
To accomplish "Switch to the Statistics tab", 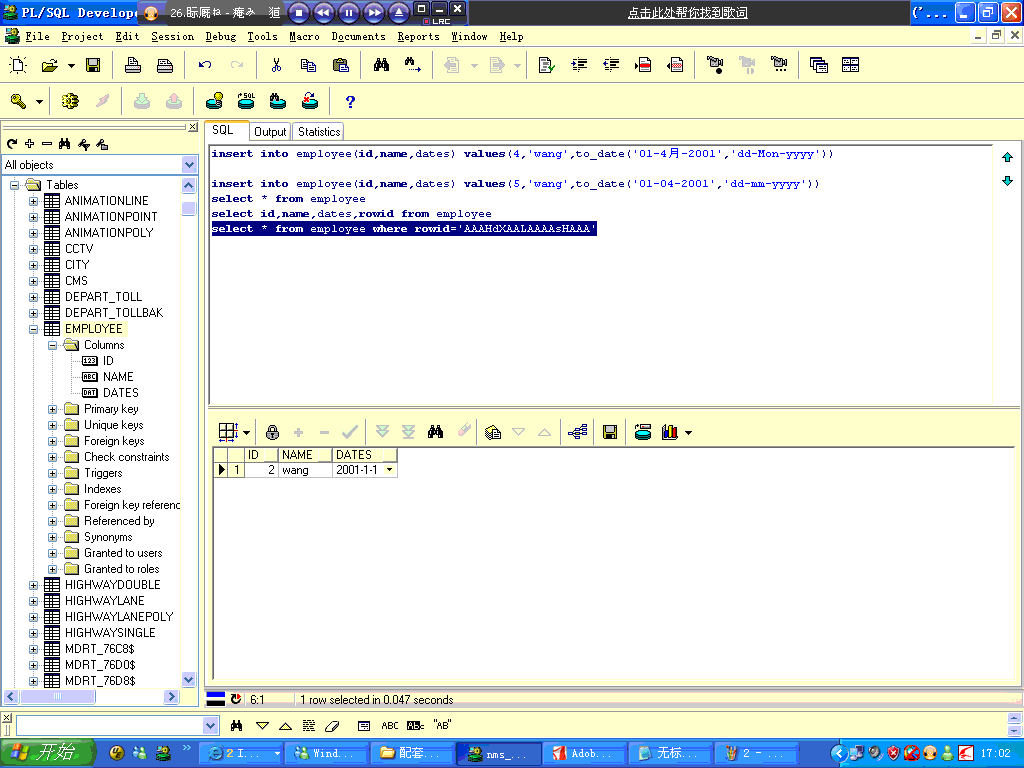I will point(319,132).
